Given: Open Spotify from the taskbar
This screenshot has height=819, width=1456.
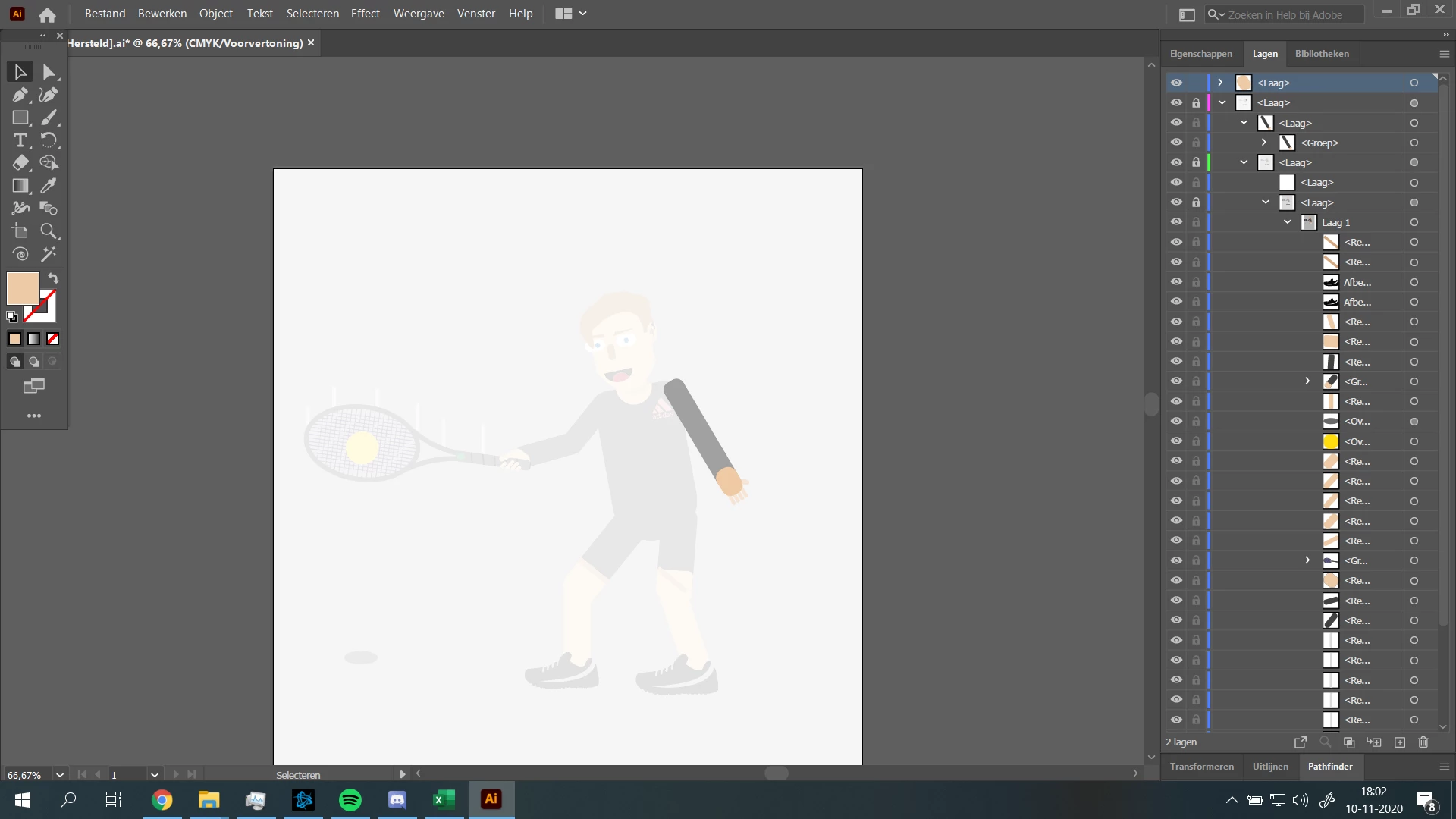Looking at the screenshot, I should [x=350, y=800].
